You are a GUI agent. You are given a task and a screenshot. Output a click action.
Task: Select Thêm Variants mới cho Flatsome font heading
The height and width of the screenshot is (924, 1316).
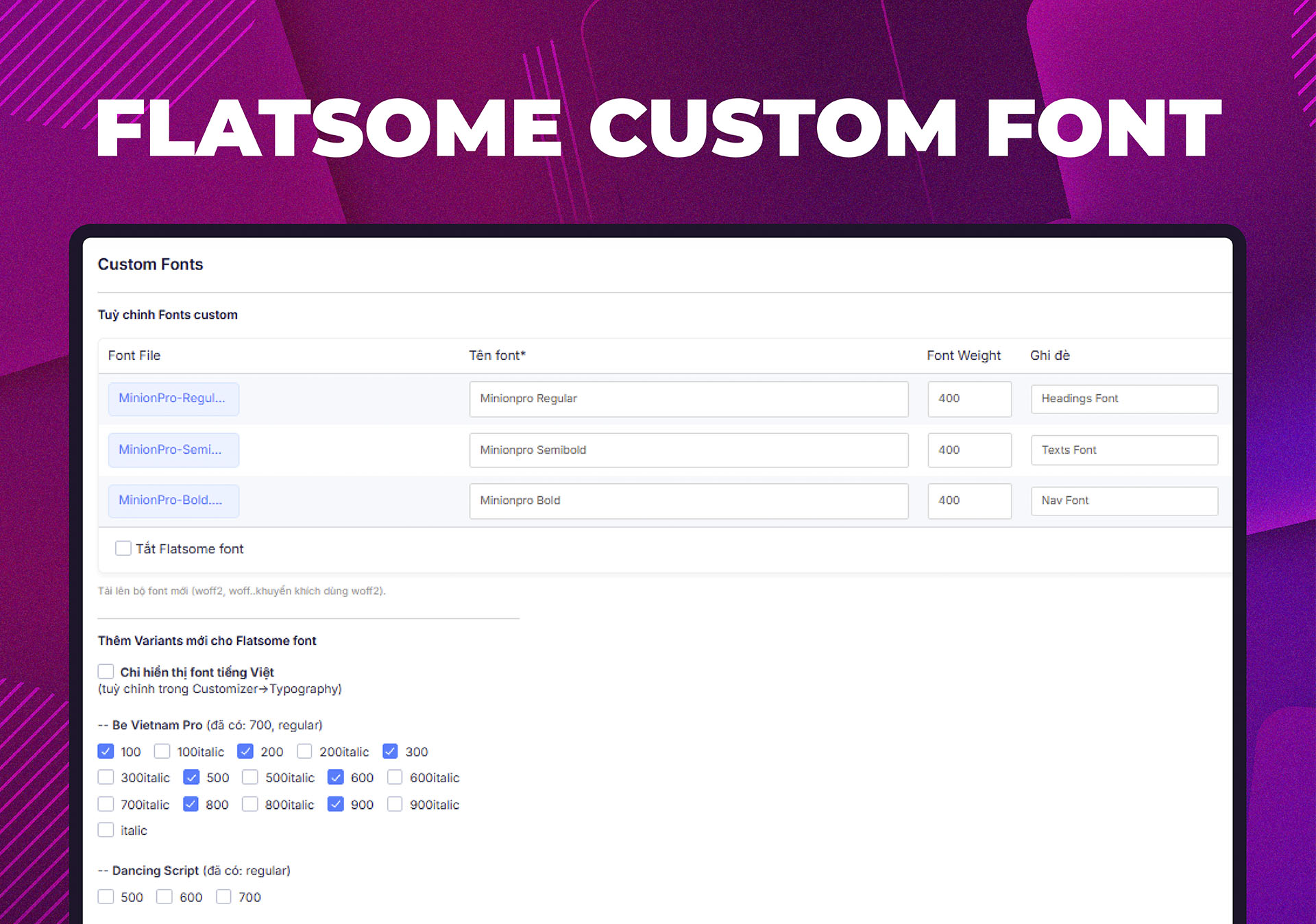[x=207, y=640]
